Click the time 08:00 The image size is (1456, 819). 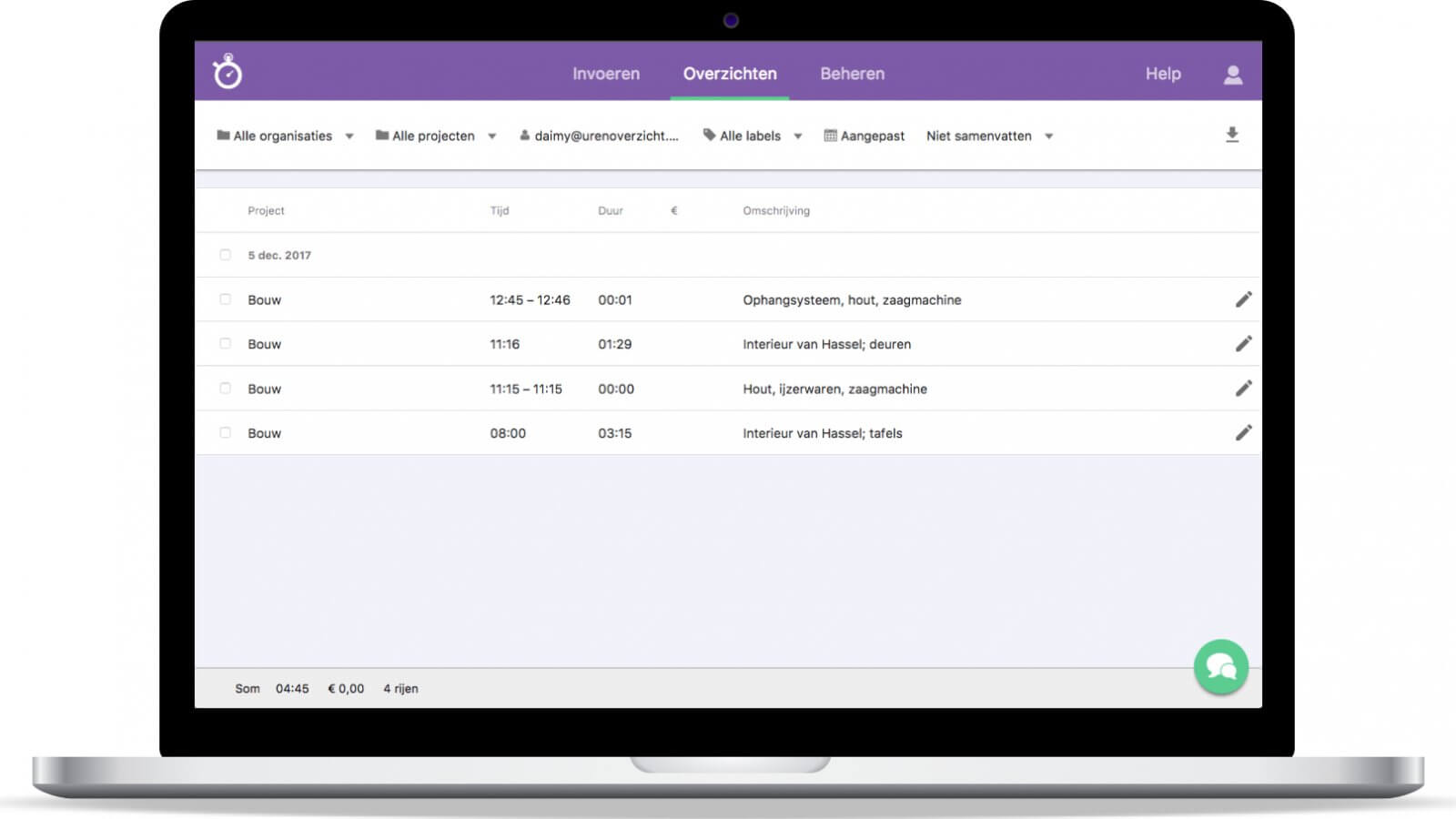click(x=508, y=433)
